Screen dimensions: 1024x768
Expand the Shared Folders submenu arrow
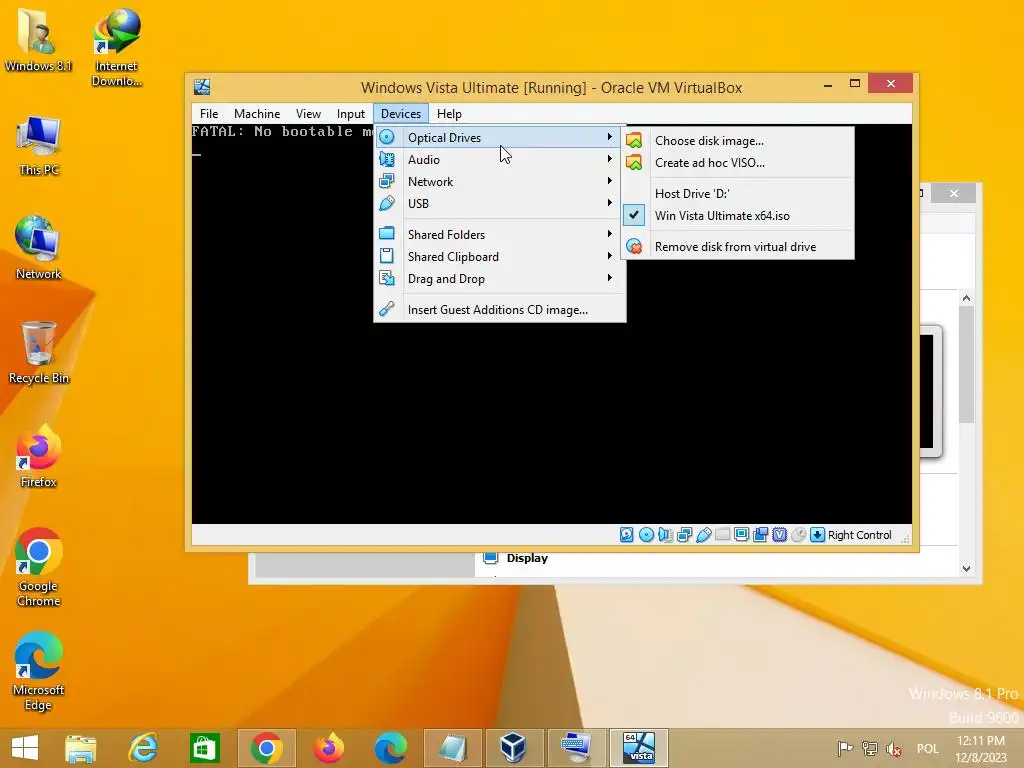(x=609, y=234)
